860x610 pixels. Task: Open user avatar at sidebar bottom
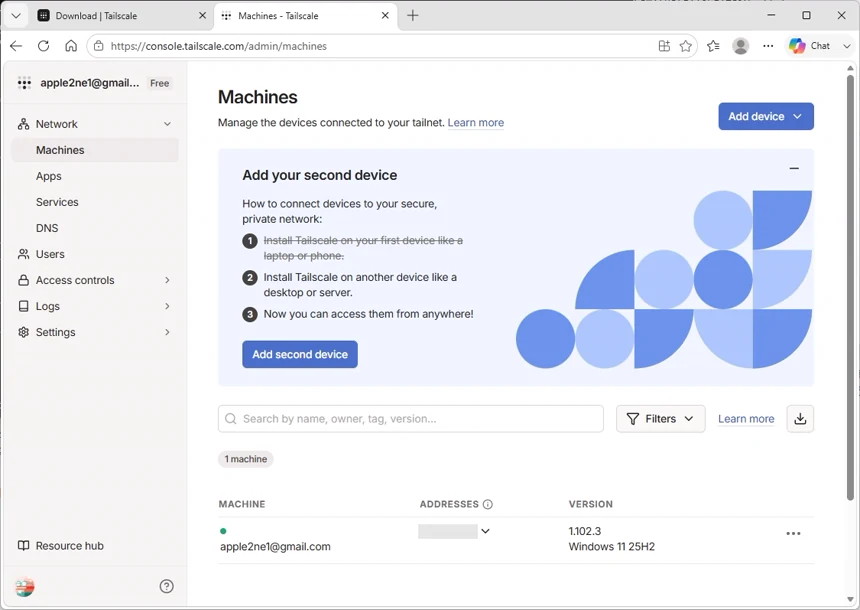(x=24, y=586)
